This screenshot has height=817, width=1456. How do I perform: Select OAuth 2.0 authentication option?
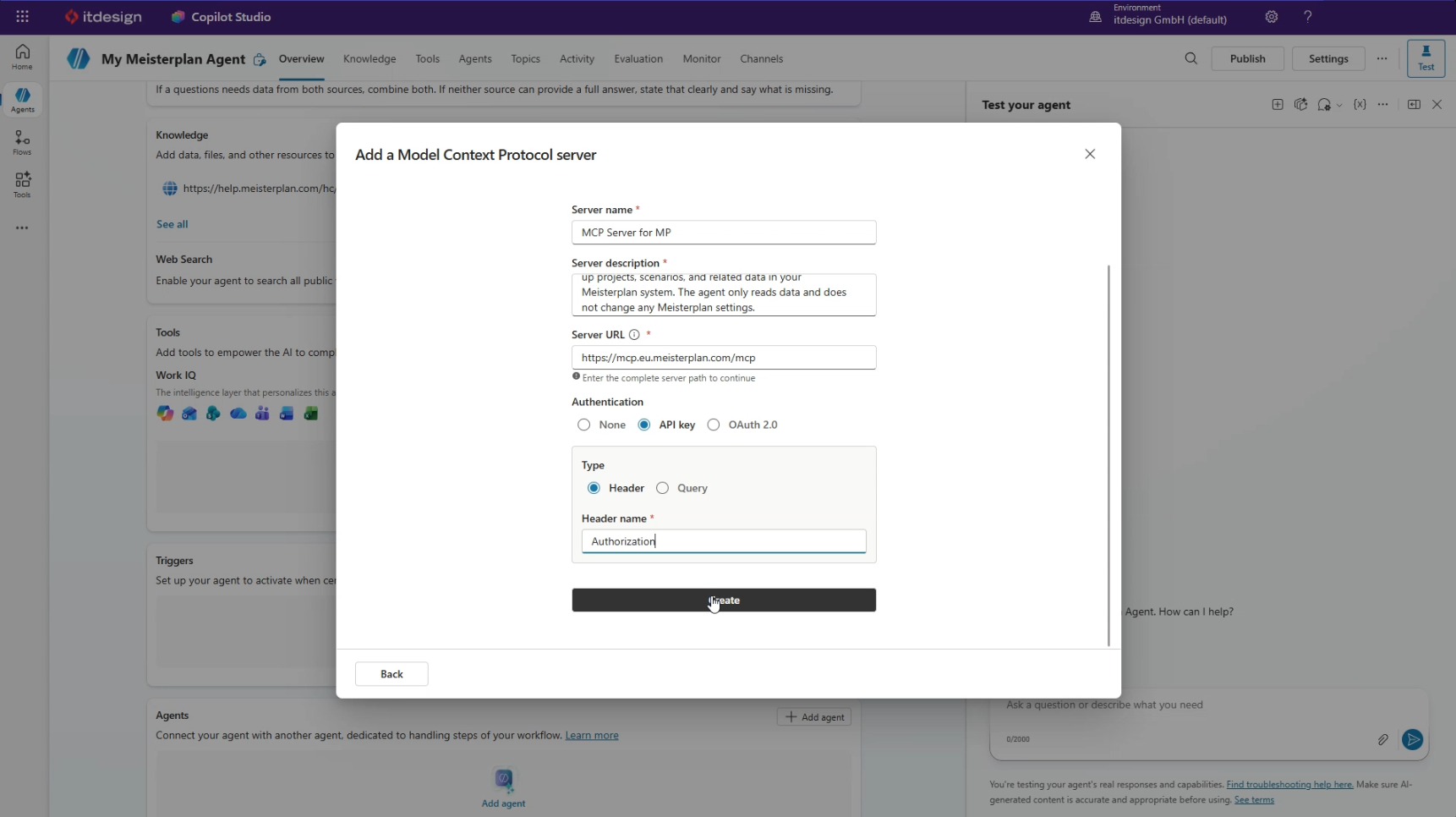click(714, 425)
